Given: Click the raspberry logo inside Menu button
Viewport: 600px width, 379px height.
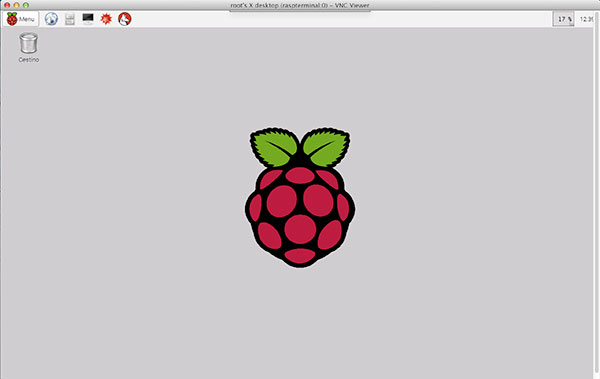Looking at the screenshot, I should [x=12, y=19].
